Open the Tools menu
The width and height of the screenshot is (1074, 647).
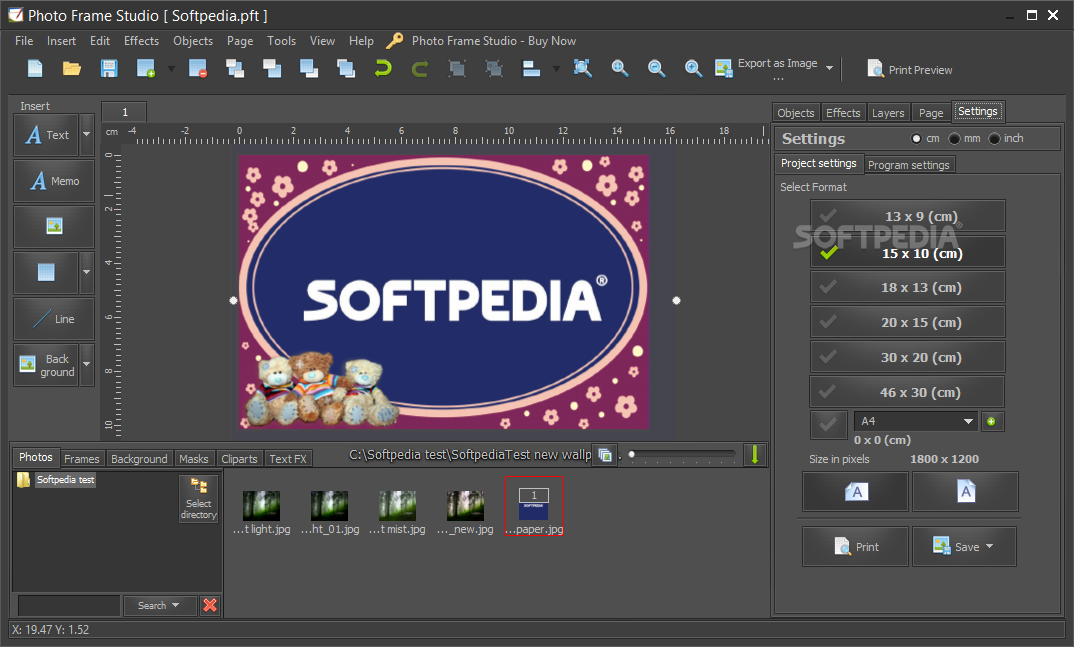click(x=282, y=41)
